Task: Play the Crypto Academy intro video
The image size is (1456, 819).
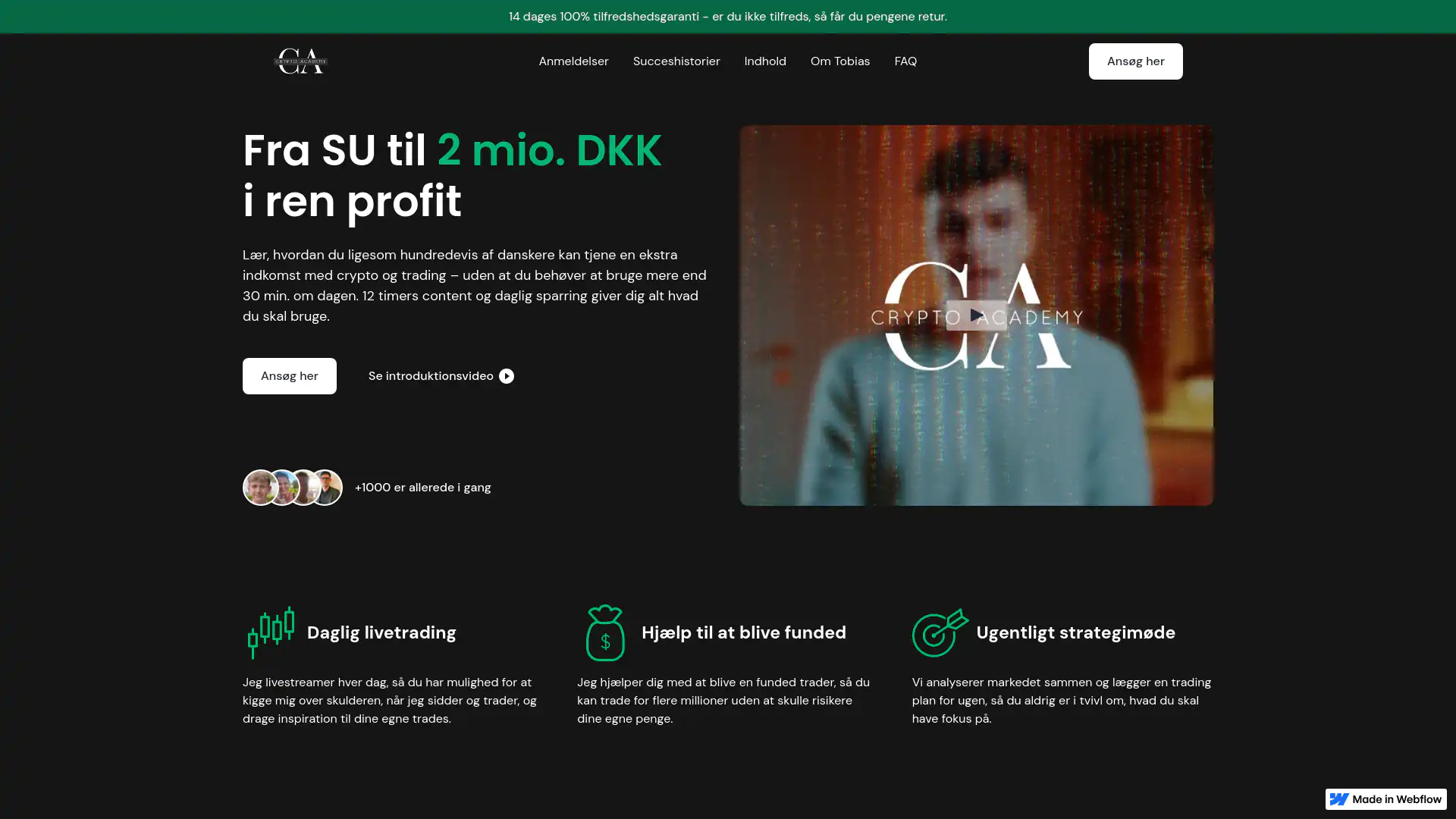Action: (x=976, y=315)
